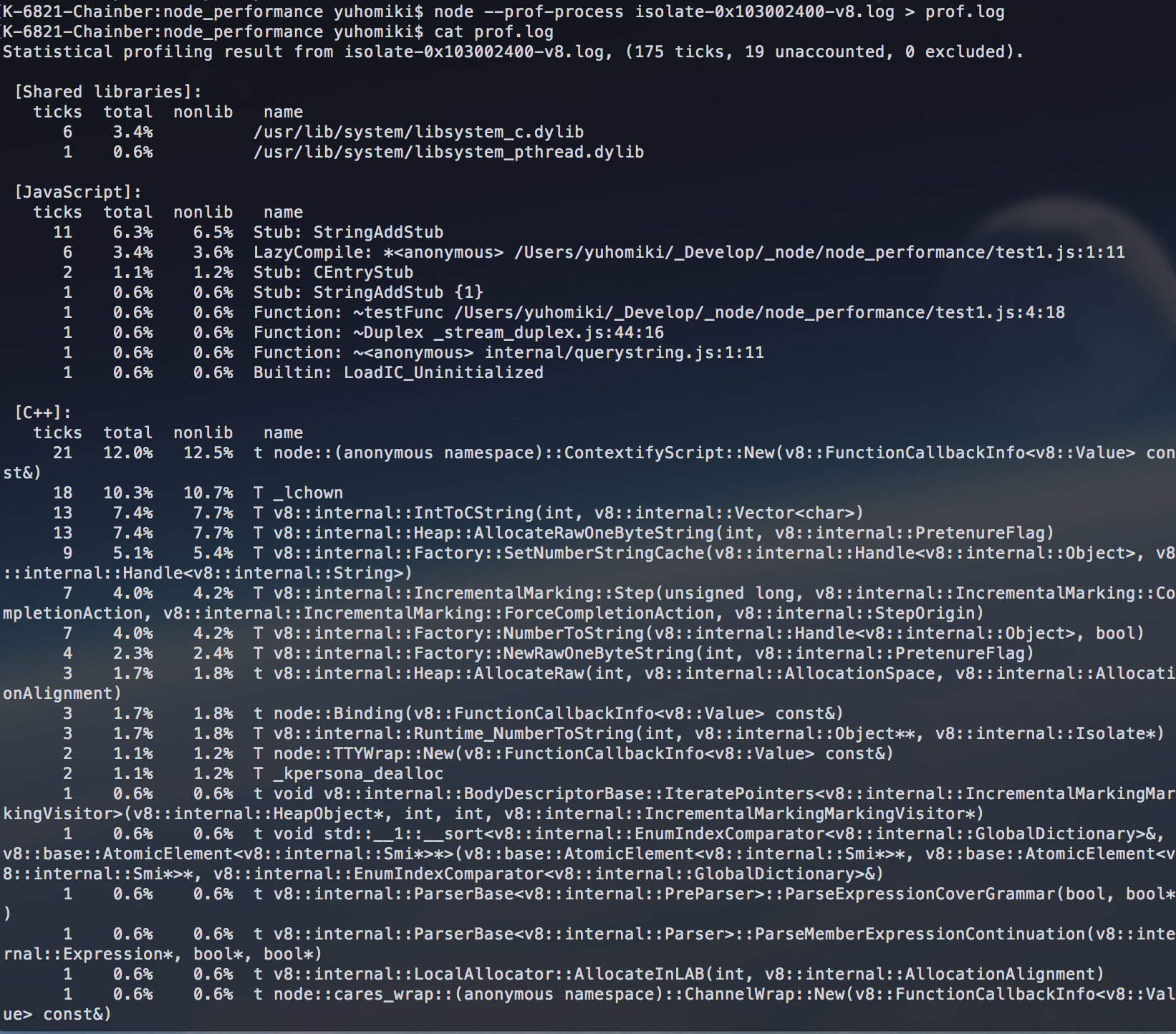Click '12.0%' total value in C++ section
1176x1034 pixels.
pos(128,453)
